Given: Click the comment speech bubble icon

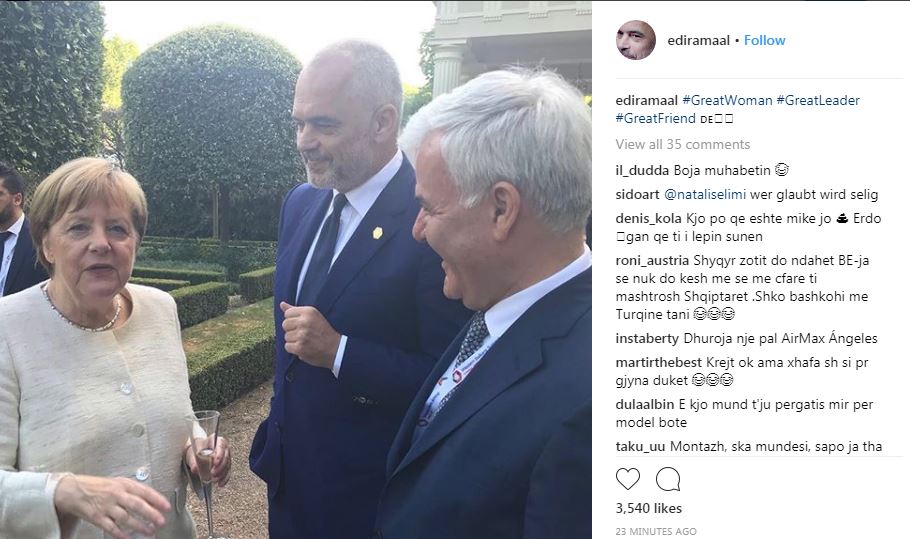Looking at the screenshot, I should click(x=668, y=479).
